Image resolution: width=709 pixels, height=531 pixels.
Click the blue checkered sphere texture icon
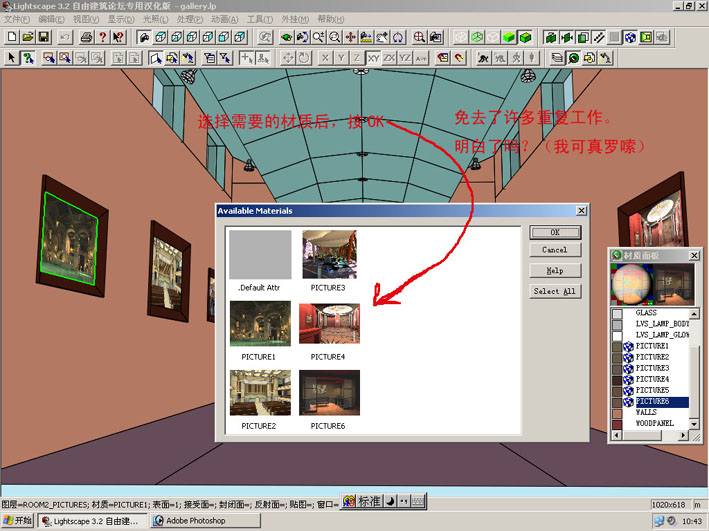click(630, 37)
